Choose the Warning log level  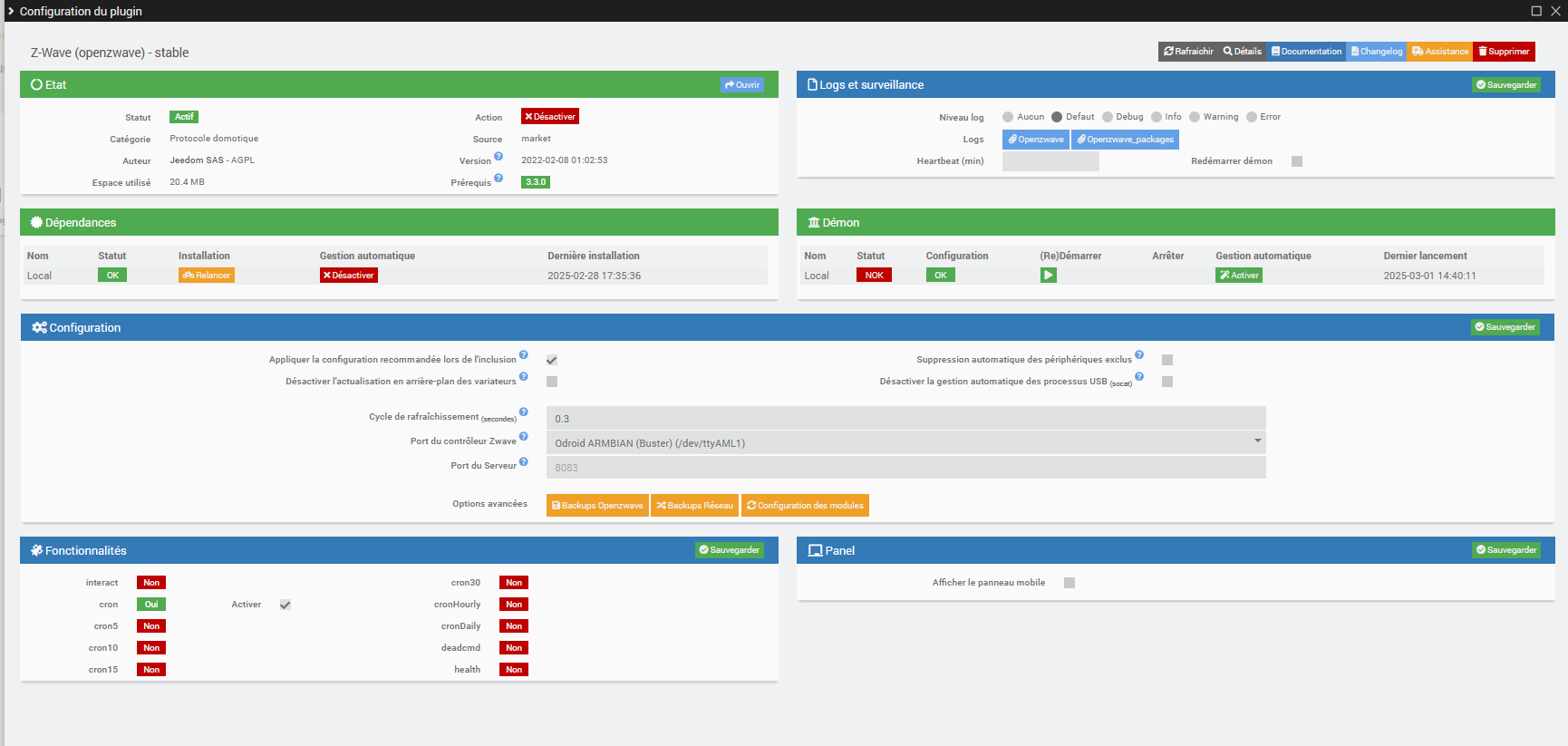tap(1195, 117)
